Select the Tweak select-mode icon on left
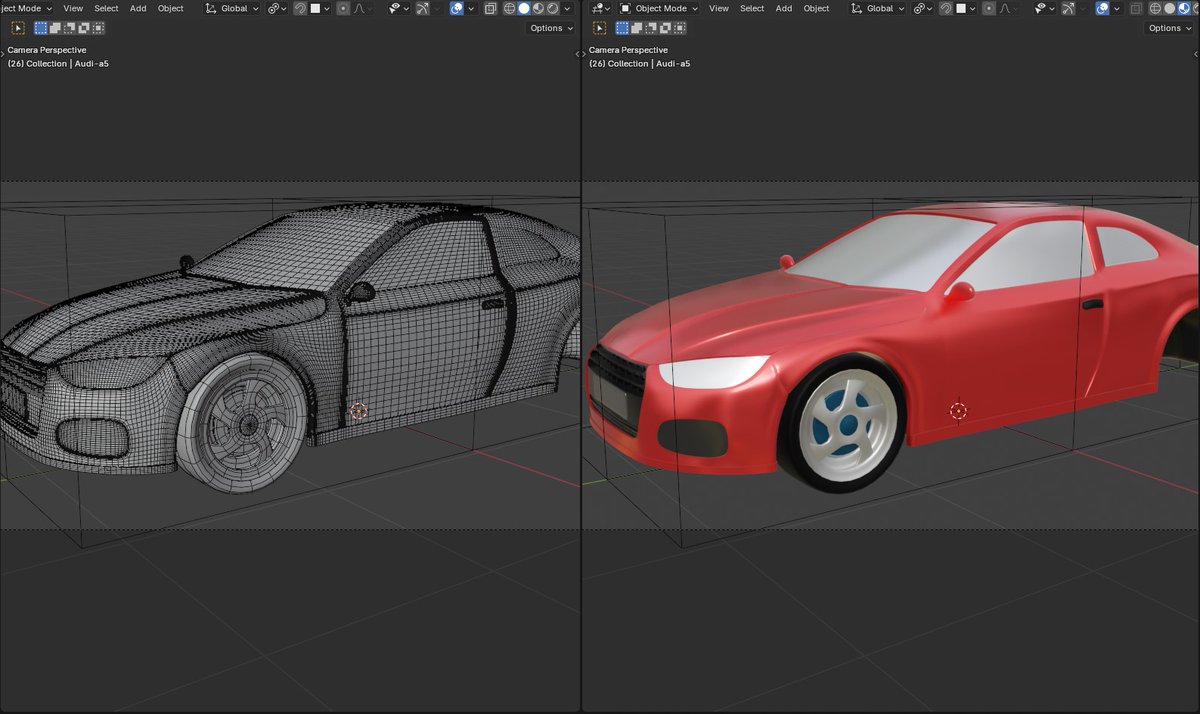Image resolution: width=1200 pixels, height=714 pixels. tap(18, 28)
